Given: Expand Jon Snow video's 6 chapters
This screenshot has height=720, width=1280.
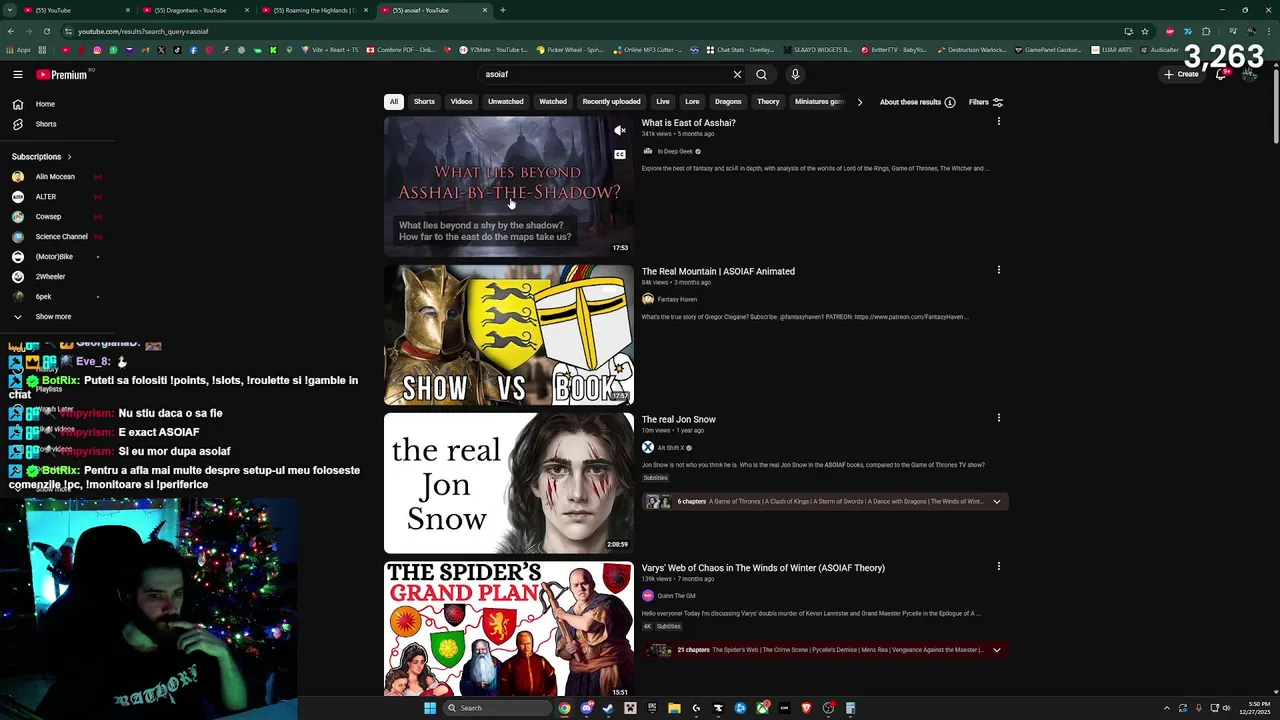Looking at the screenshot, I should pyautogui.click(x=996, y=502).
